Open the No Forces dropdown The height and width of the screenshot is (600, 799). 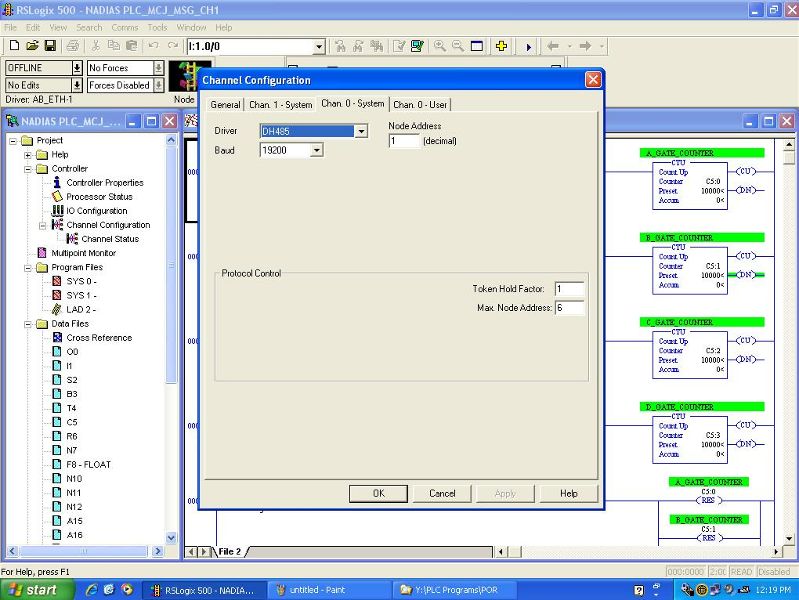(158, 68)
